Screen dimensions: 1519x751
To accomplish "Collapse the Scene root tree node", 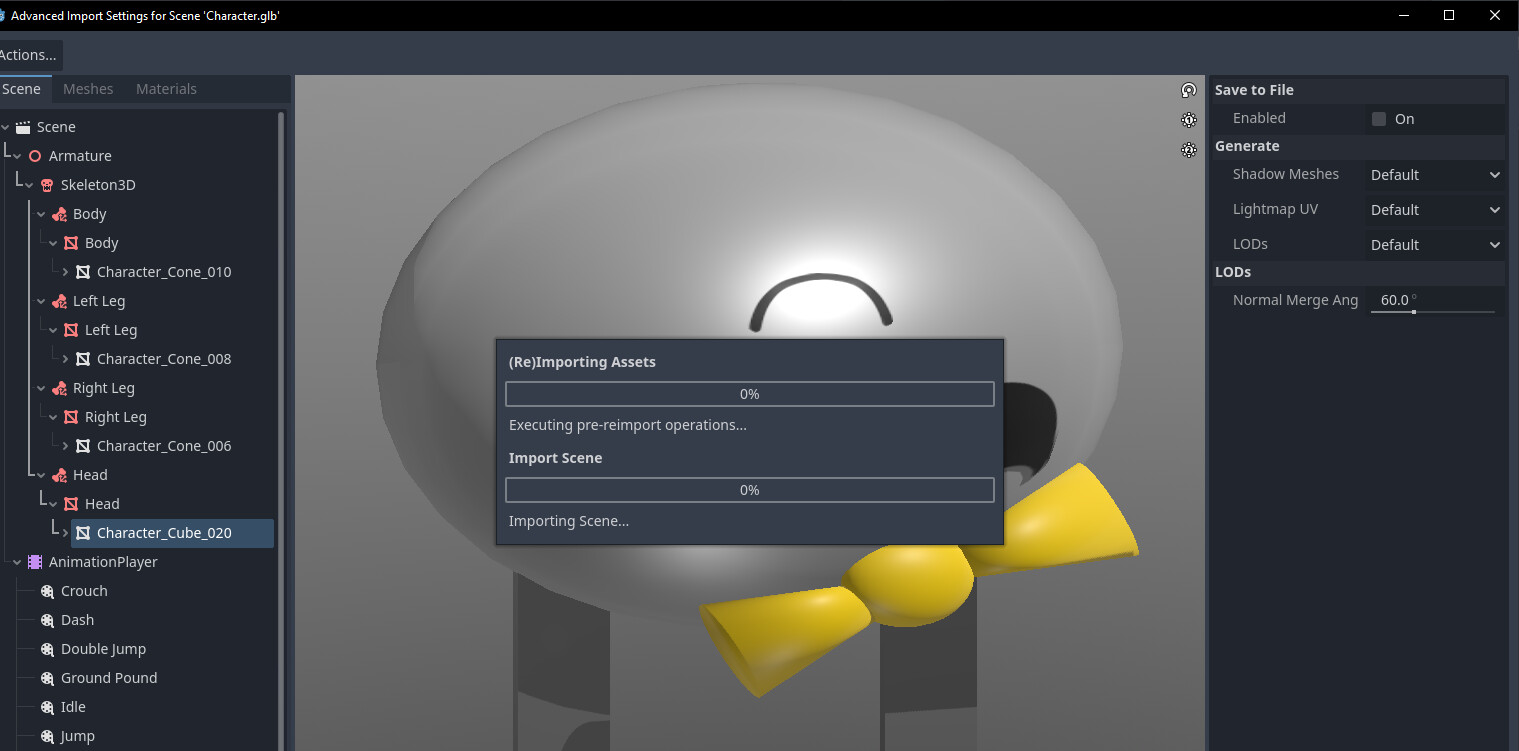I will (6, 127).
